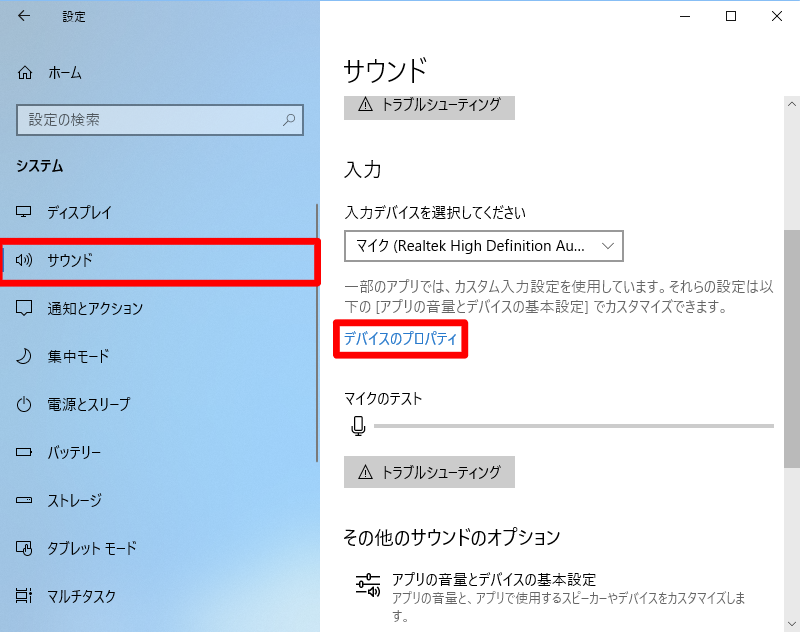The image size is (800, 632).
Task: Click the tablet icon beside タブレット モード
Action: click(24, 548)
